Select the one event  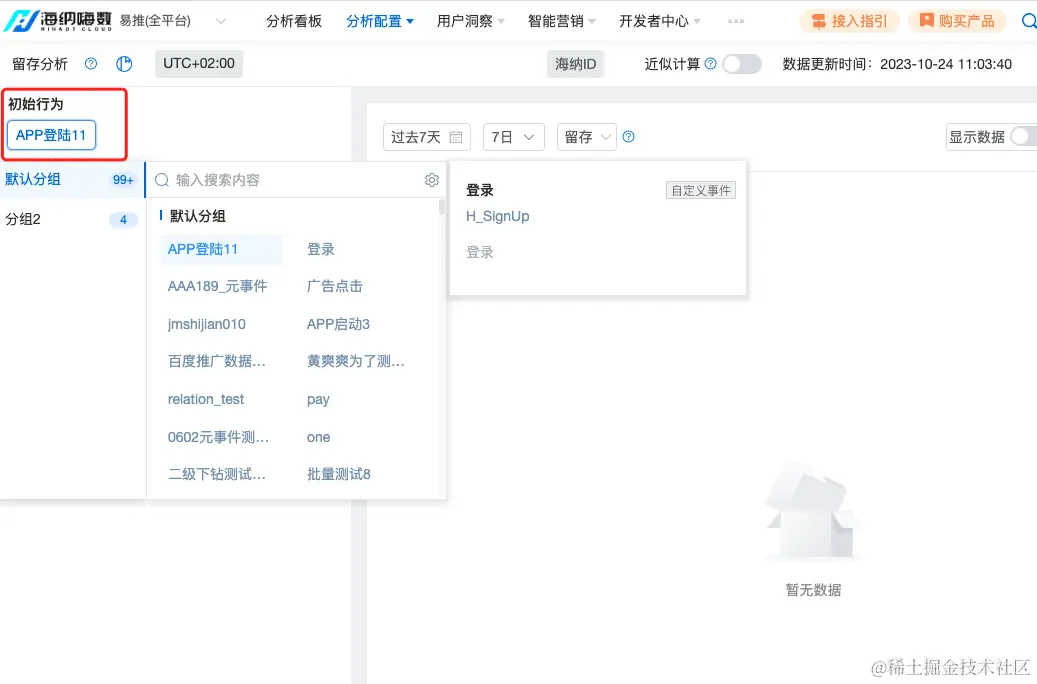318,437
